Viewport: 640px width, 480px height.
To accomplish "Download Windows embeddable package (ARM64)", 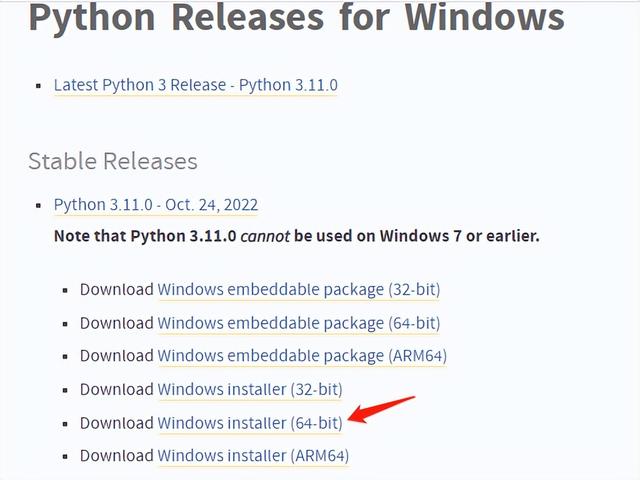I will pyautogui.click(x=301, y=356).
